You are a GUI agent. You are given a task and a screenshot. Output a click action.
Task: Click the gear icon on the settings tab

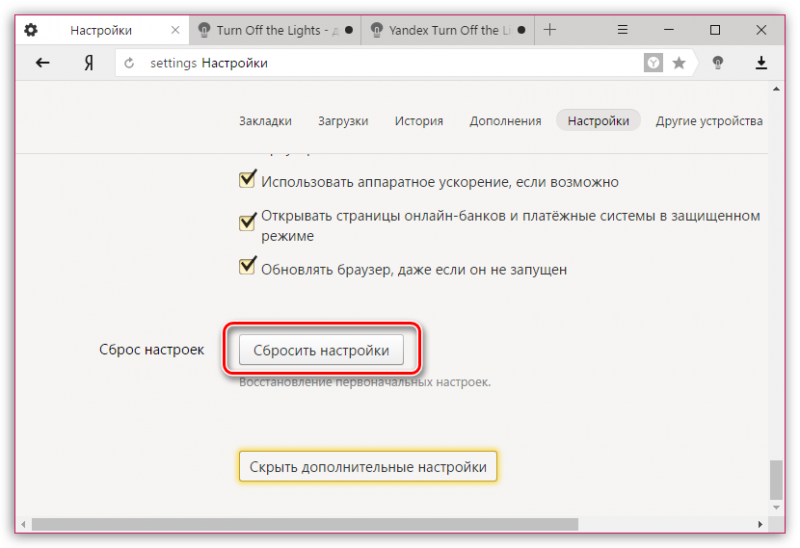[31, 30]
